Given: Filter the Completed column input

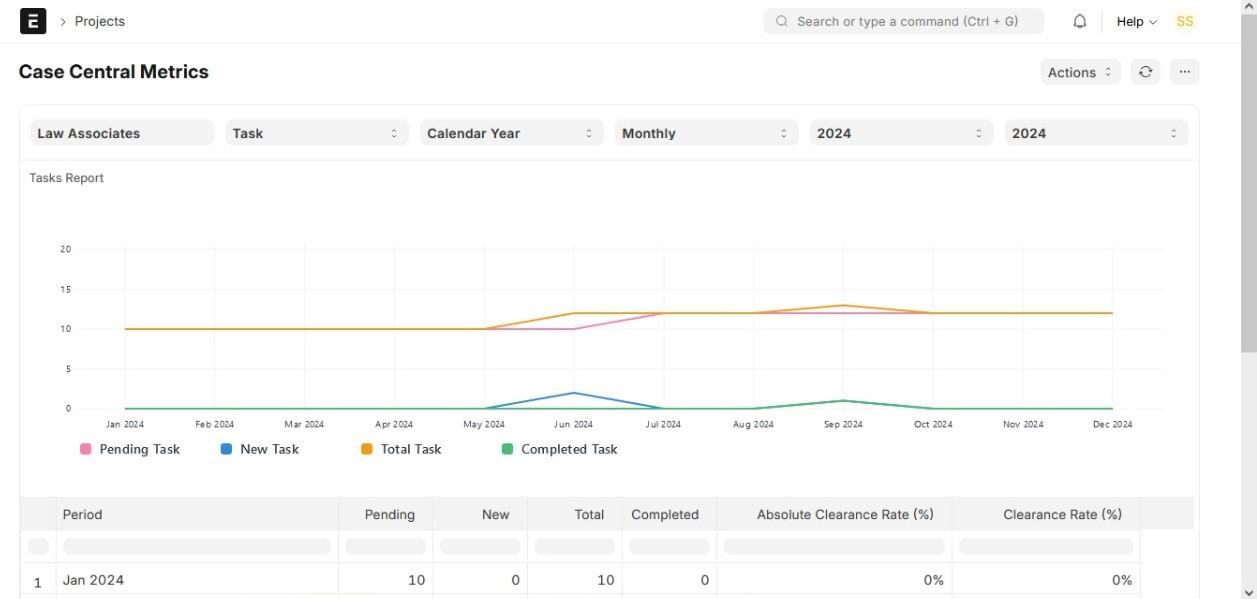Looking at the screenshot, I should pos(669,546).
